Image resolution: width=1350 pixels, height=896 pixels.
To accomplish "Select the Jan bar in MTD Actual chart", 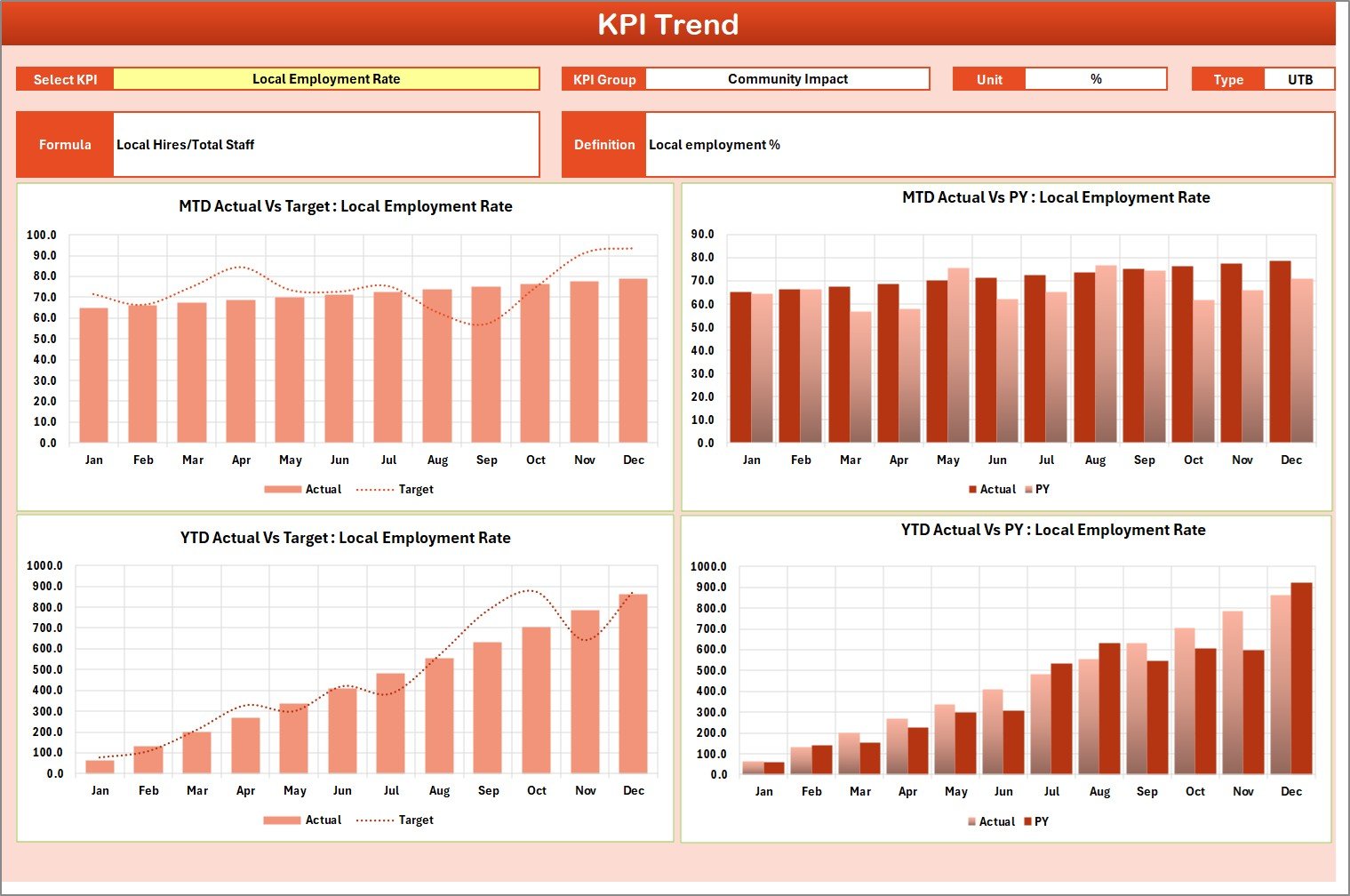I will point(94,373).
